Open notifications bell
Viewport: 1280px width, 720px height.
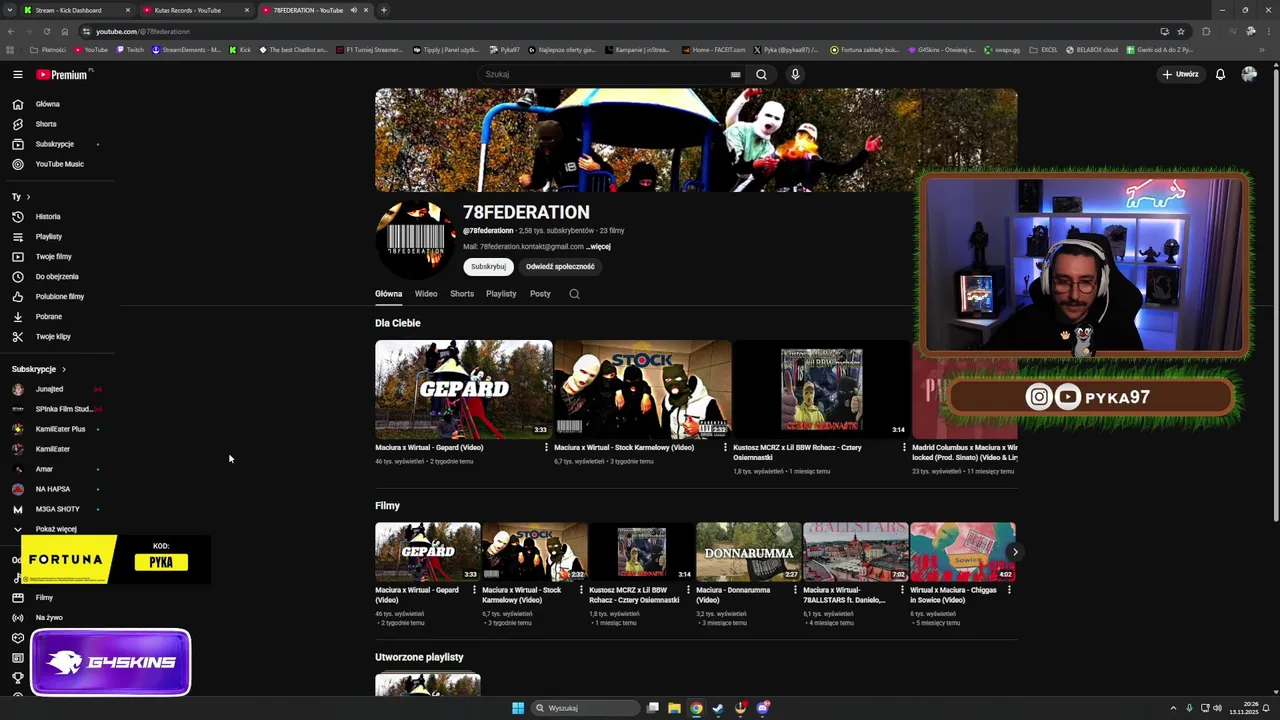(1220, 74)
